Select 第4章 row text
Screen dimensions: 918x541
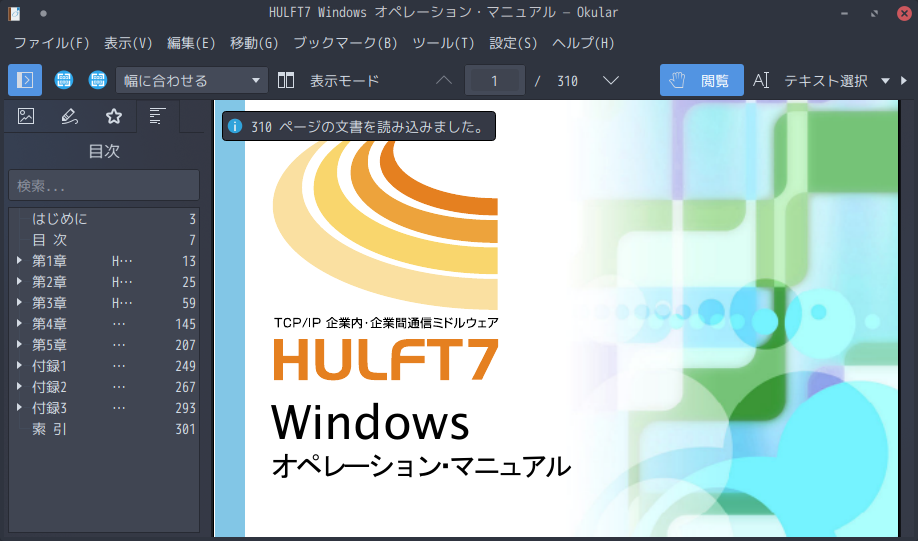(49, 324)
